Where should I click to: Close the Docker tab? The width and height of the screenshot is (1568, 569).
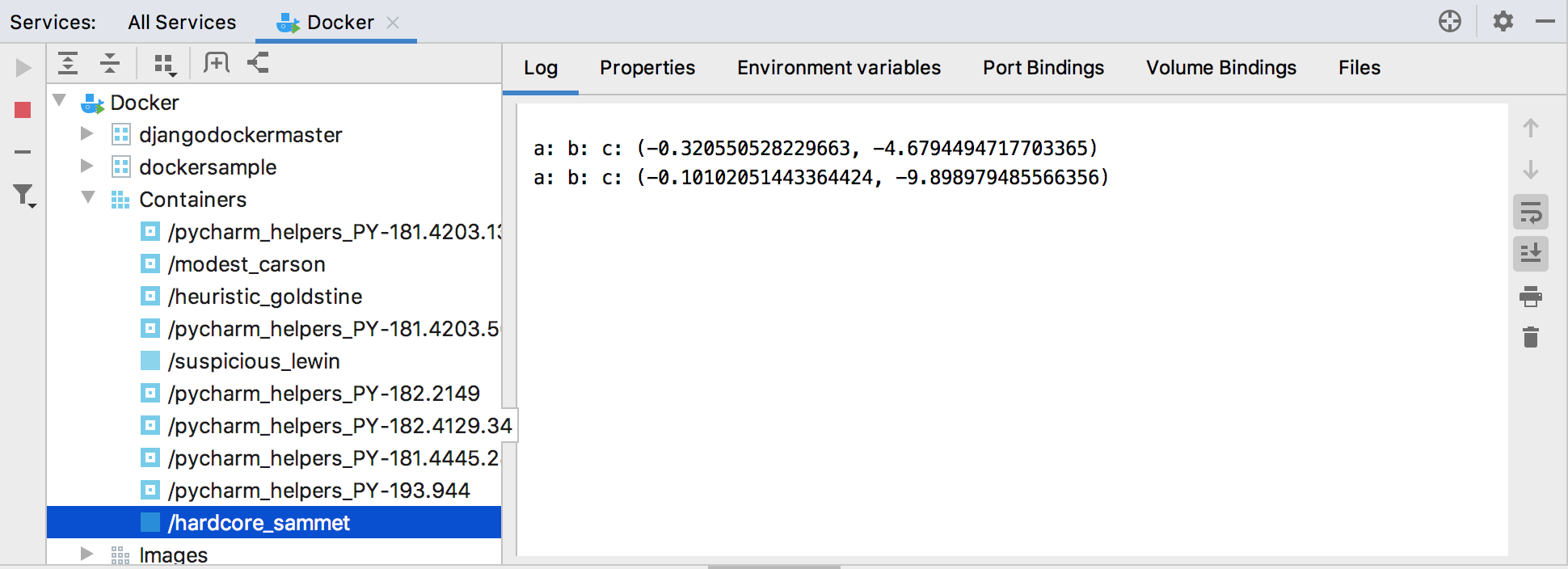pyautogui.click(x=393, y=23)
